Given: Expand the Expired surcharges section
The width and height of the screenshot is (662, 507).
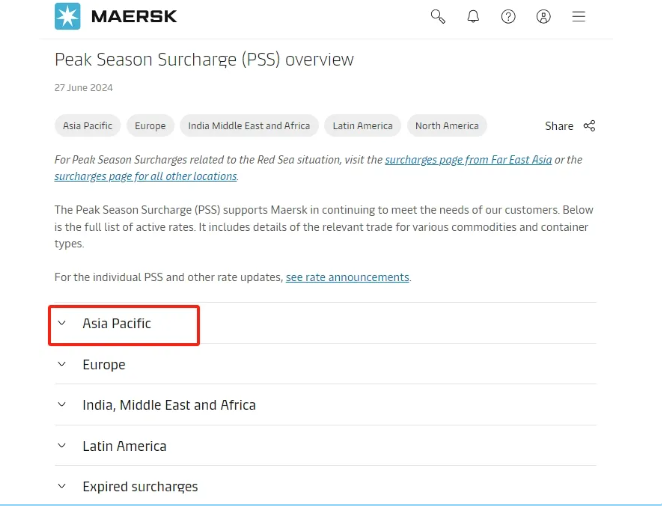Looking at the screenshot, I should [x=140, y=487].
